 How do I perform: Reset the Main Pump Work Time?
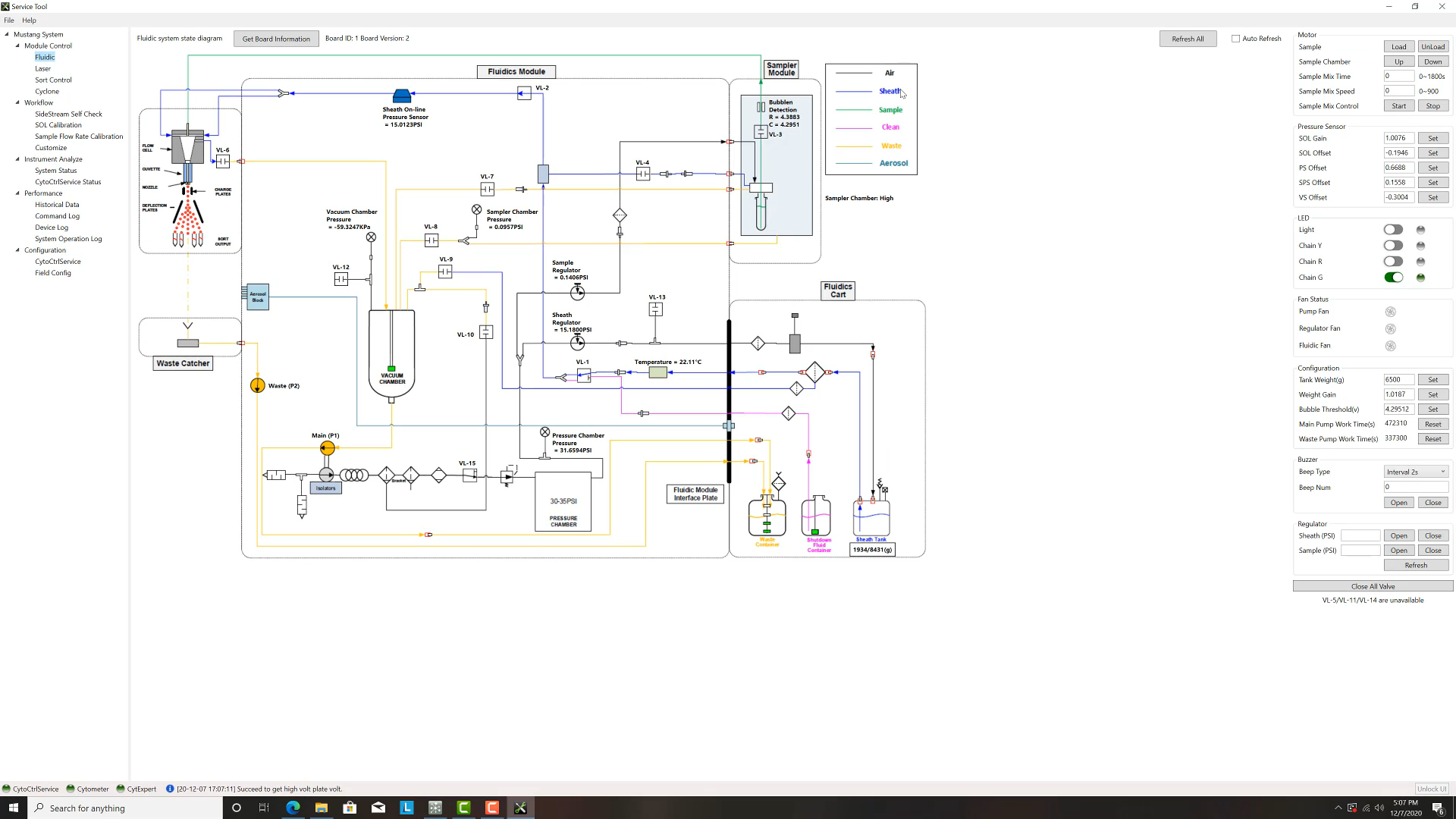1432,425
